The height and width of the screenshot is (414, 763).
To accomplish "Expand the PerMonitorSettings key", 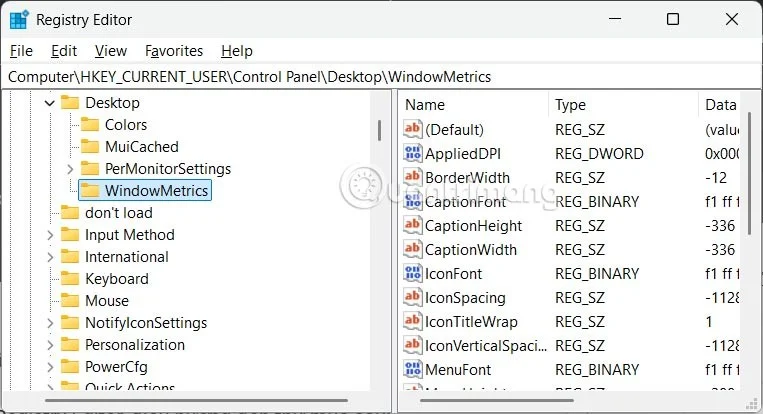I will coord(70,169).
